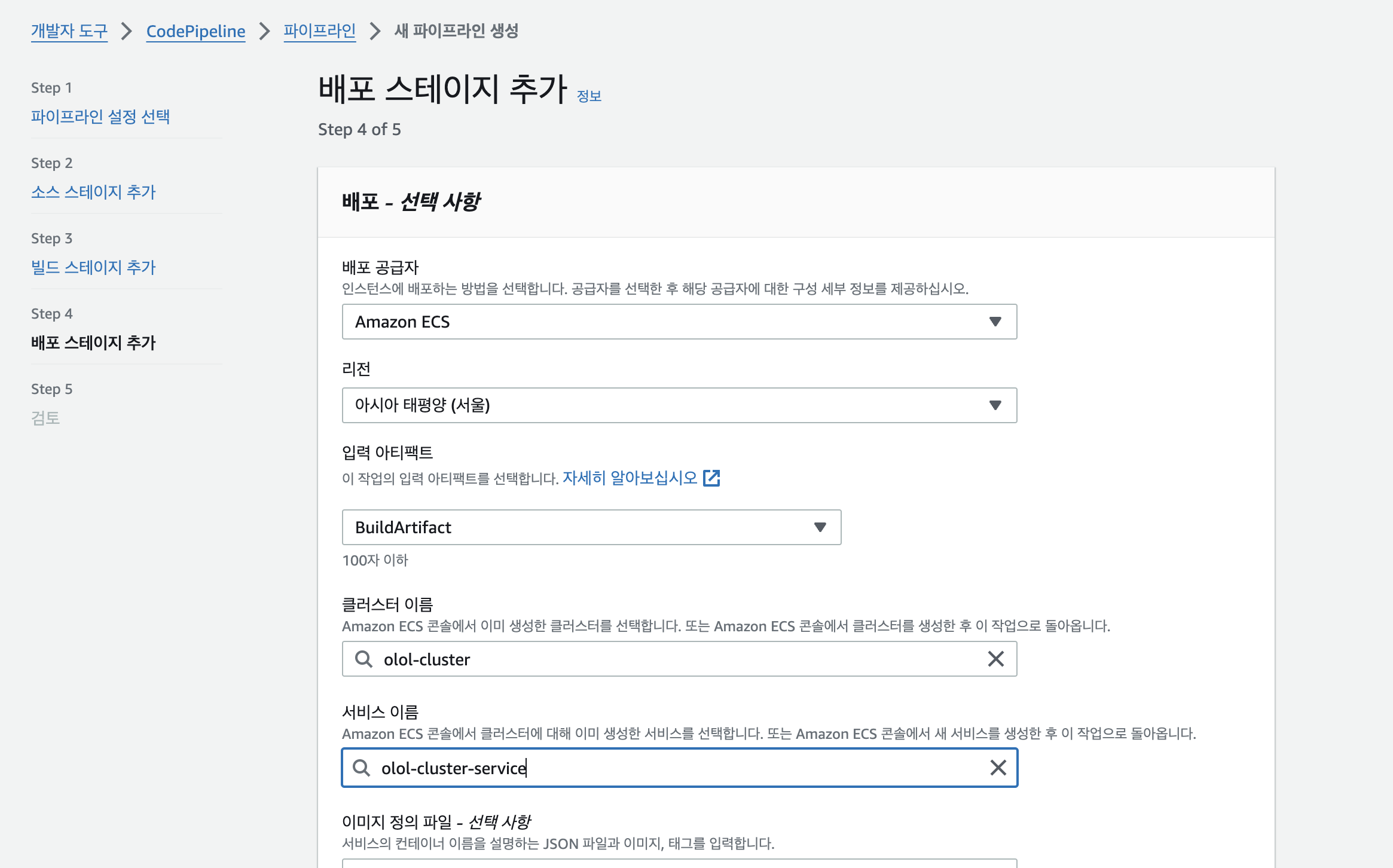Click the external link icon after 자세히 알아보십시오
This screenshot has width=1393, height=868.
[711, 478]
